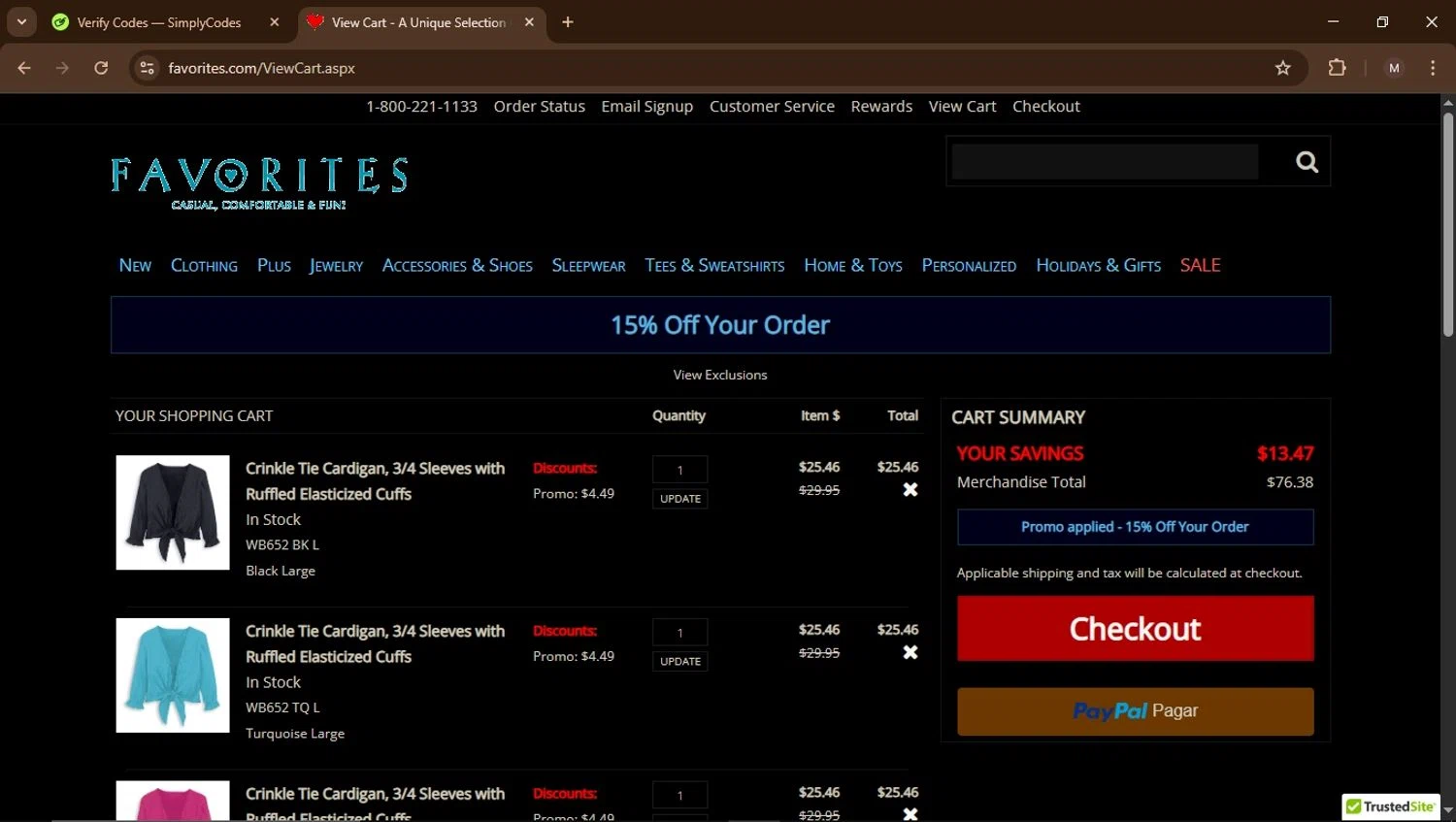Click the scrollbar up arrow
The image size is (1456, 822).
point(1448,102)
